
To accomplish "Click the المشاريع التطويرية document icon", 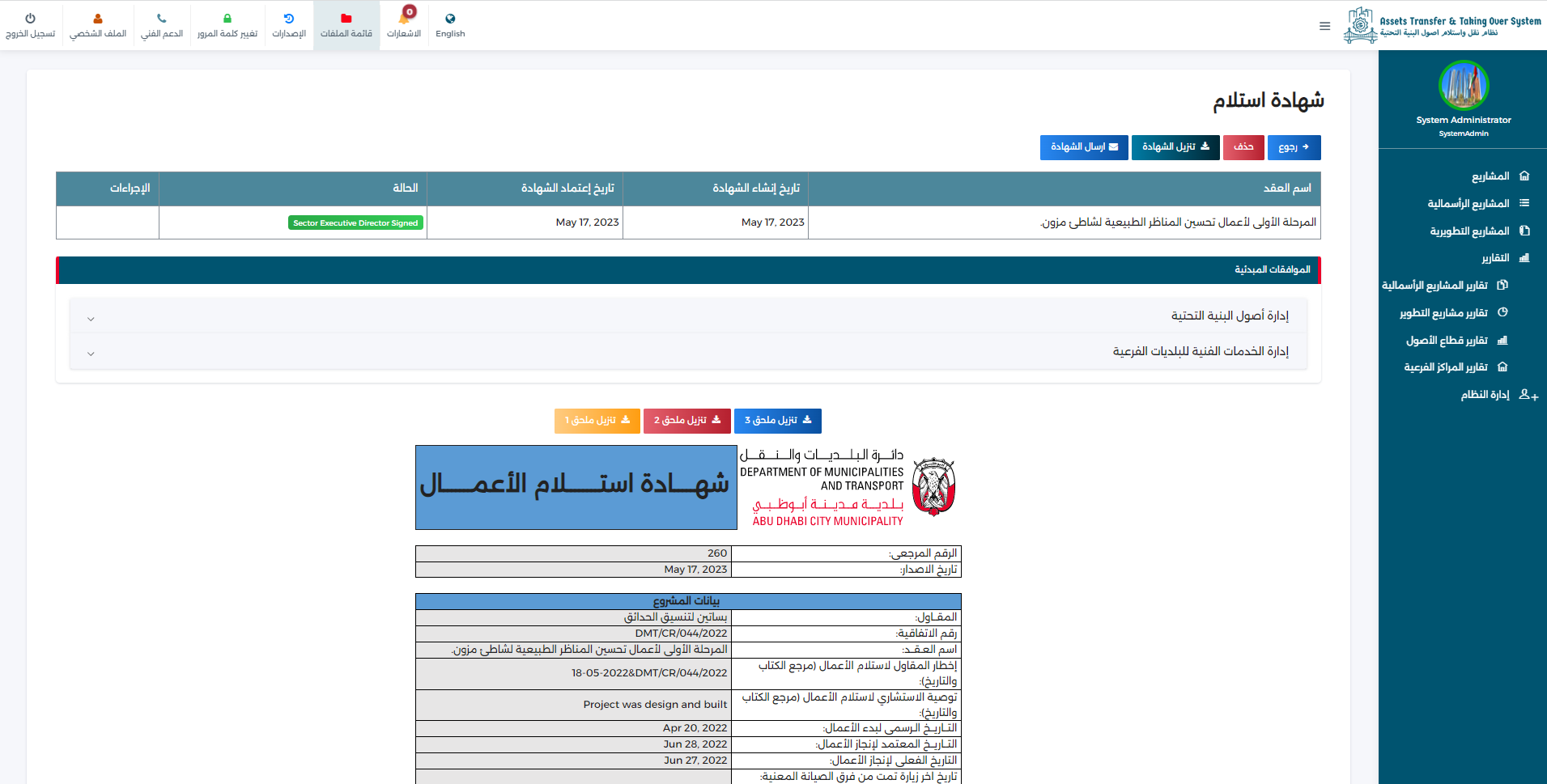I will [x=1524, y=231].
